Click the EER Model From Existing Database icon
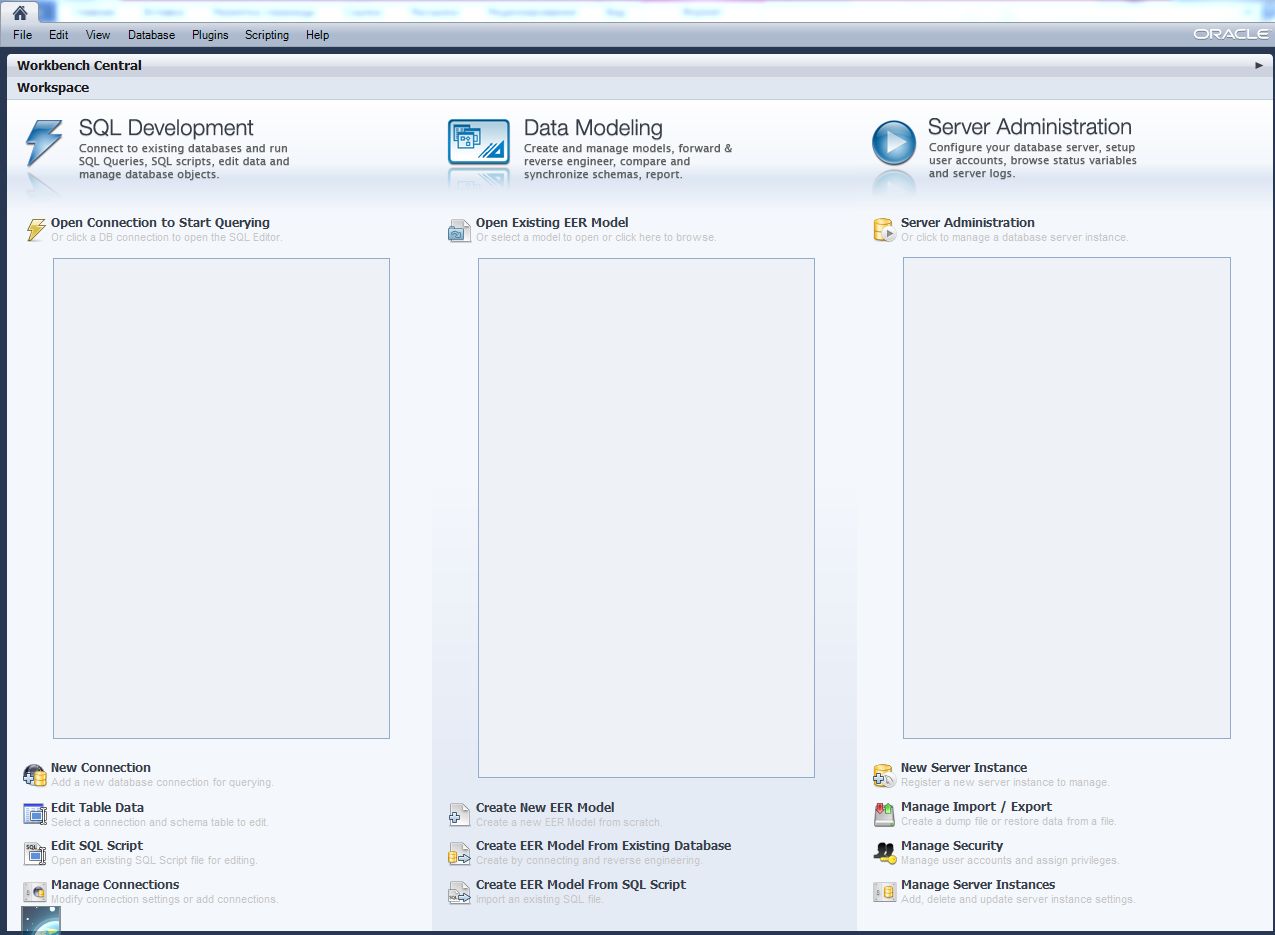This screenshot has height=935, width=1275. (x=459, y=853)
